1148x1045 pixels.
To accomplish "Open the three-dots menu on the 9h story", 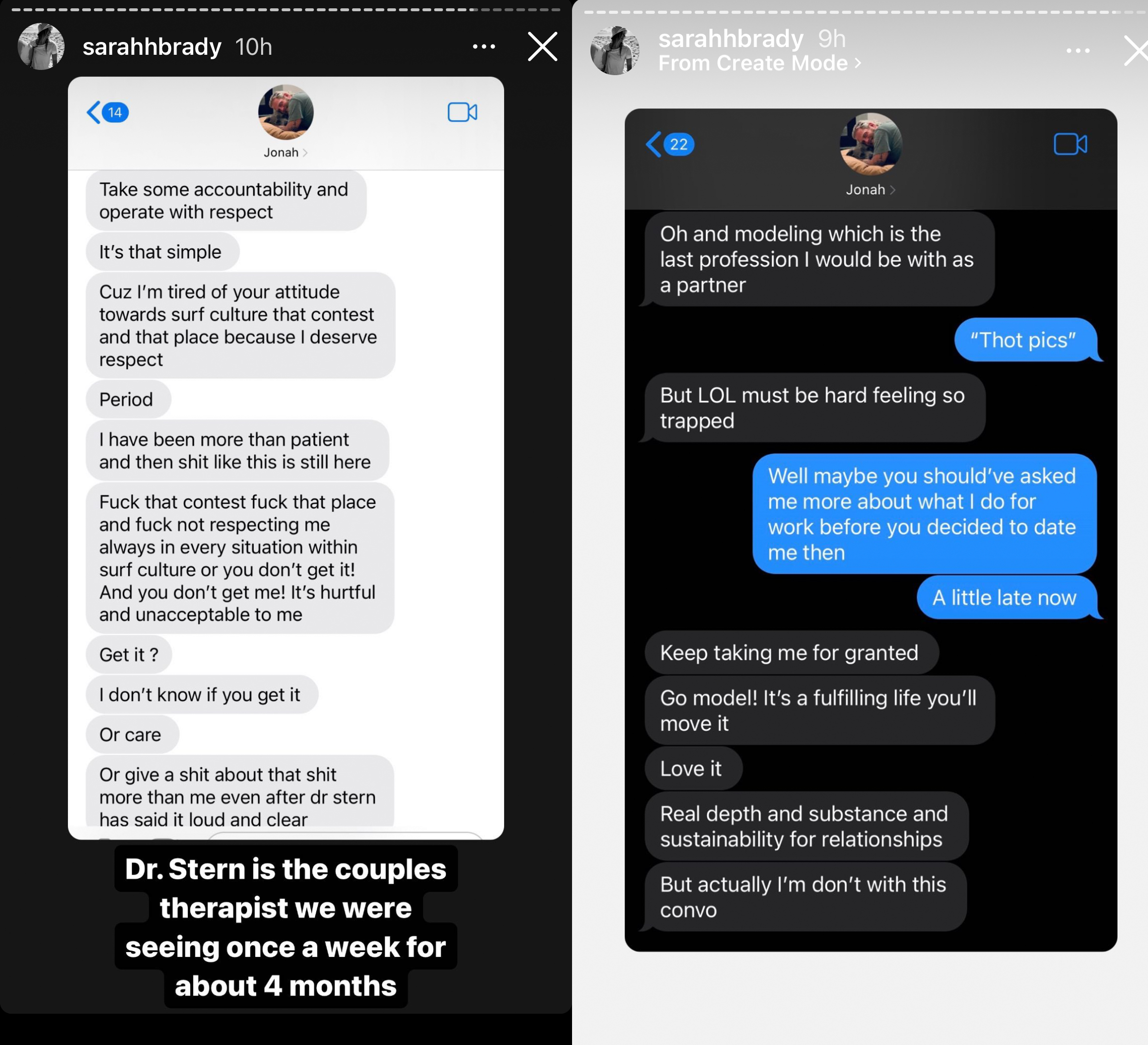I will (1078, 51).
